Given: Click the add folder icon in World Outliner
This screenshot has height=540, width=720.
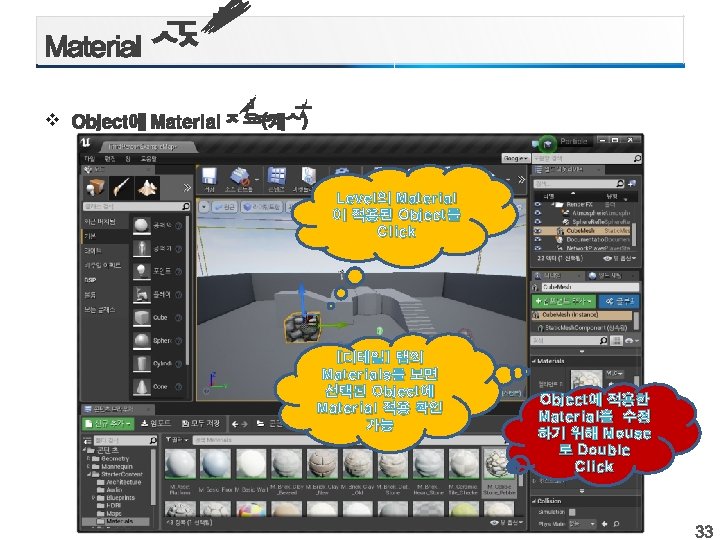Looking at the screenshot, I should (632, 184).
